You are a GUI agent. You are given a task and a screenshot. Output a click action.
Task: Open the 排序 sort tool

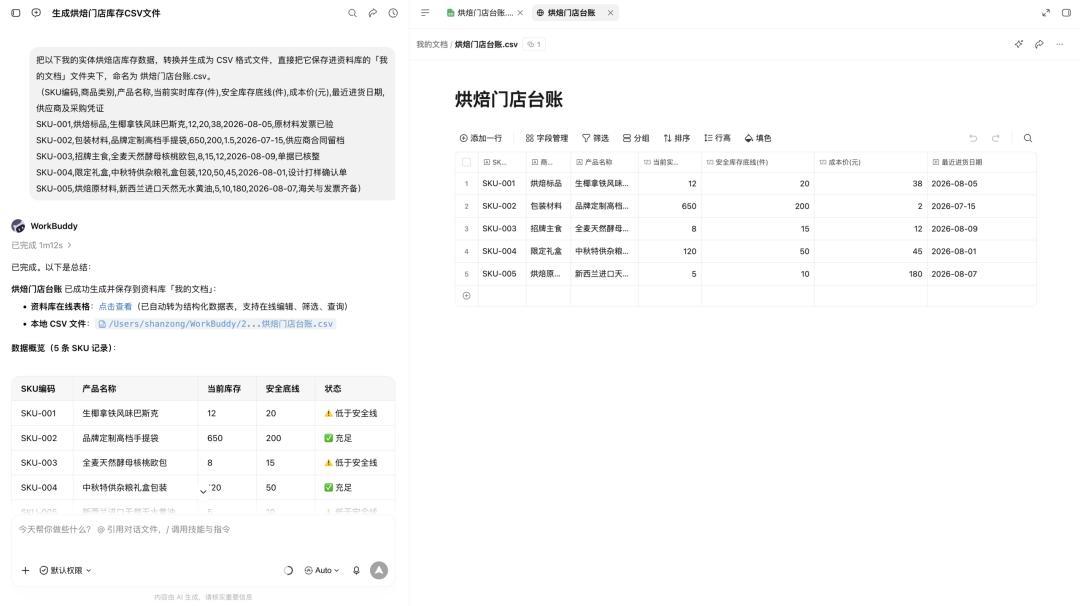click(x=676, y=138)
